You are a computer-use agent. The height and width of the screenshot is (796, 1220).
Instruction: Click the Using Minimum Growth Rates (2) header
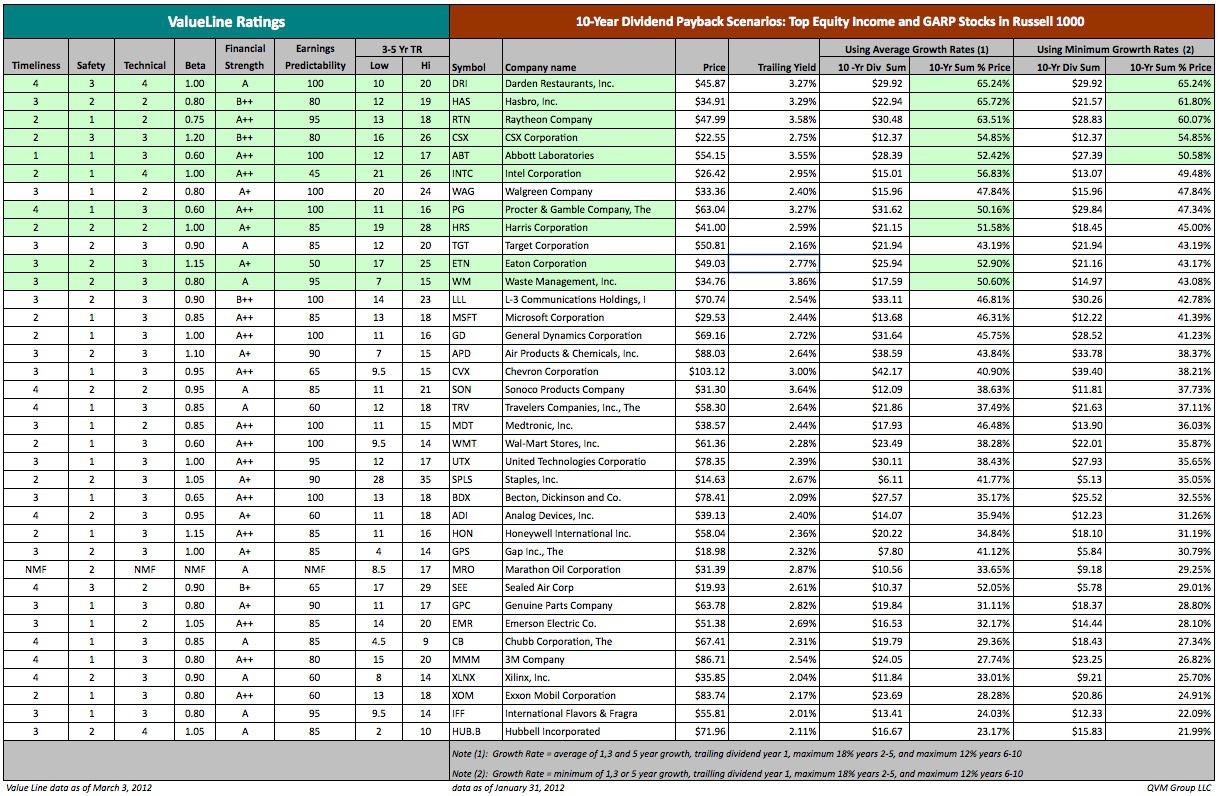click(x=1115, y=49)
